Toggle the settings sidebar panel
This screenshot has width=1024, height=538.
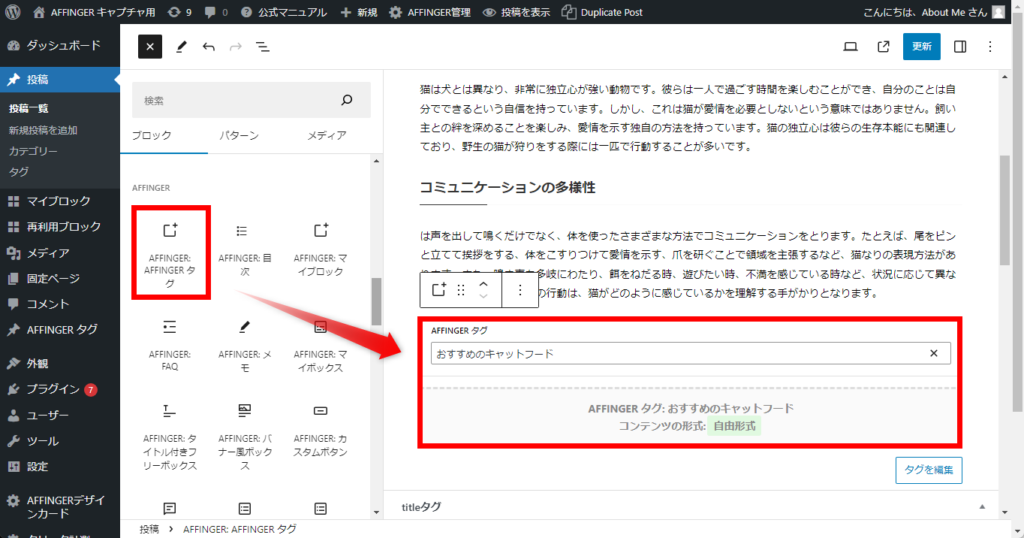coord(960,47)
